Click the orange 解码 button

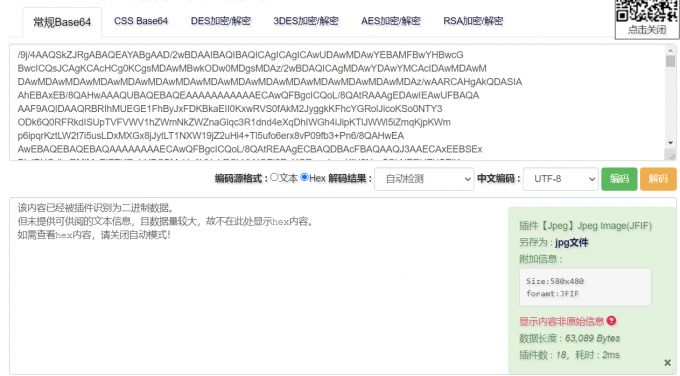pyautogui.click(x=658, y=179)
